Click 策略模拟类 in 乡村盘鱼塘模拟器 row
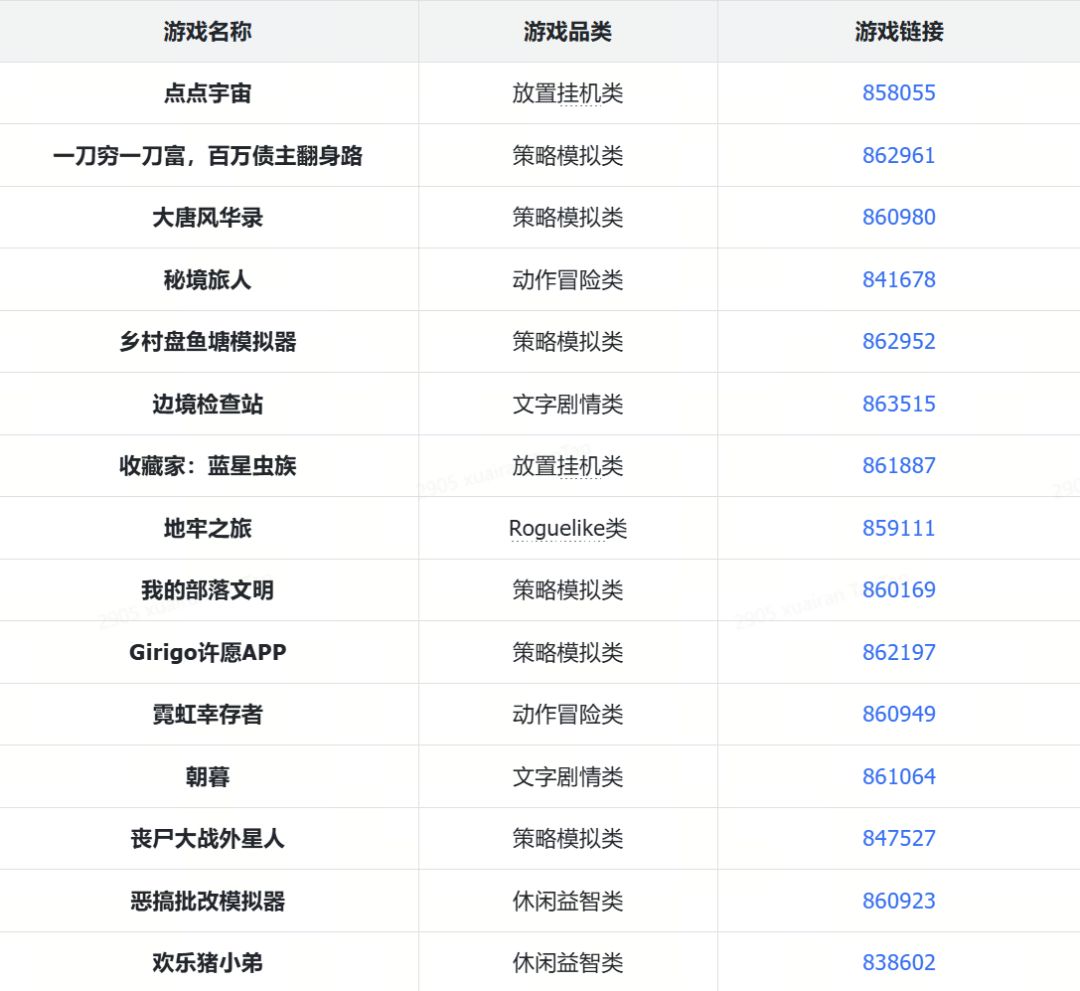Viewport: 1080px width, 991px height. (x=568, y=342)
